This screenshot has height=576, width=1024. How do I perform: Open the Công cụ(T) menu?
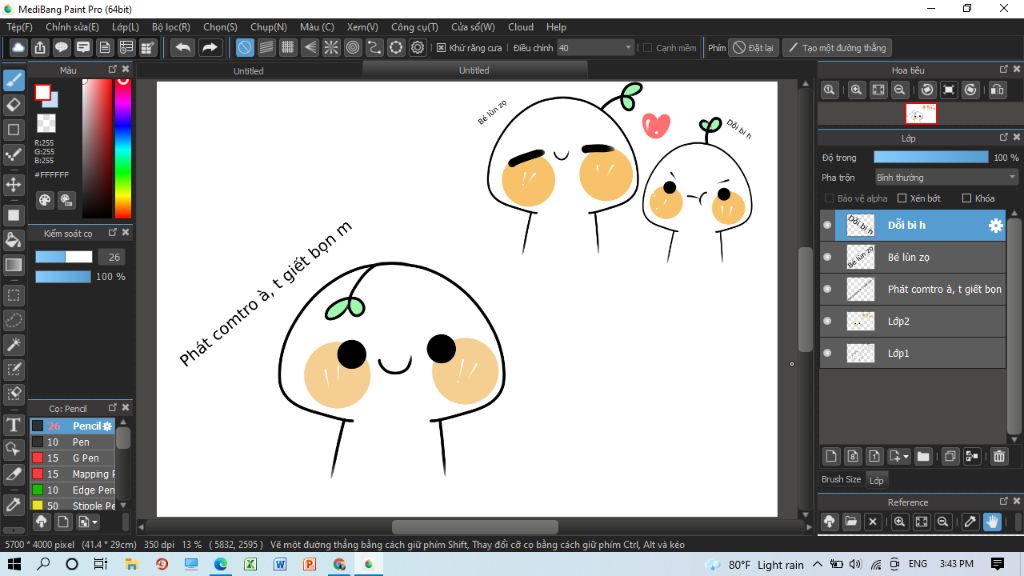pos(415,27)
